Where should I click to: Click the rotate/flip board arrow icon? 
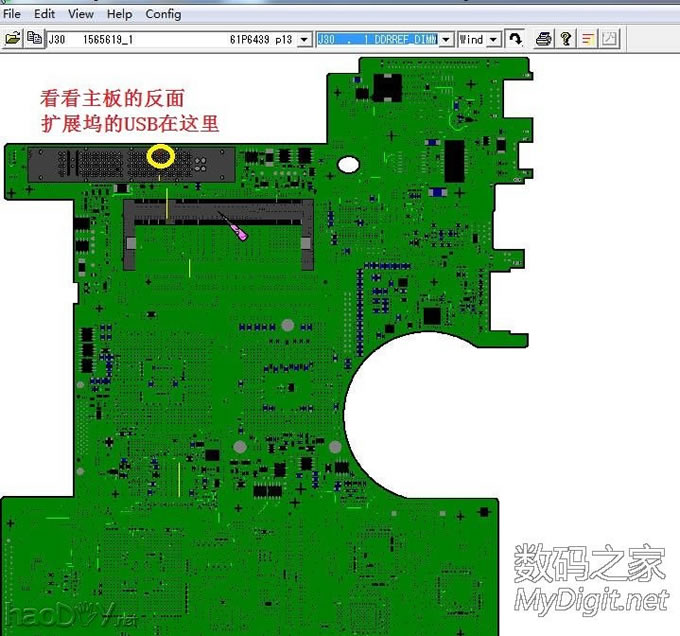pyautogui.click(x=515, y=39)
